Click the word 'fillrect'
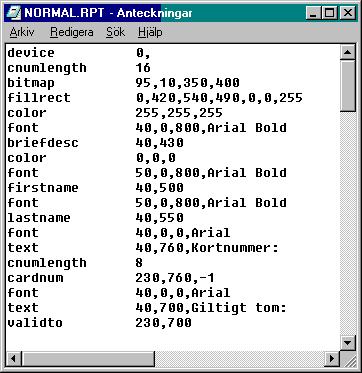 (x=39, y=98)
